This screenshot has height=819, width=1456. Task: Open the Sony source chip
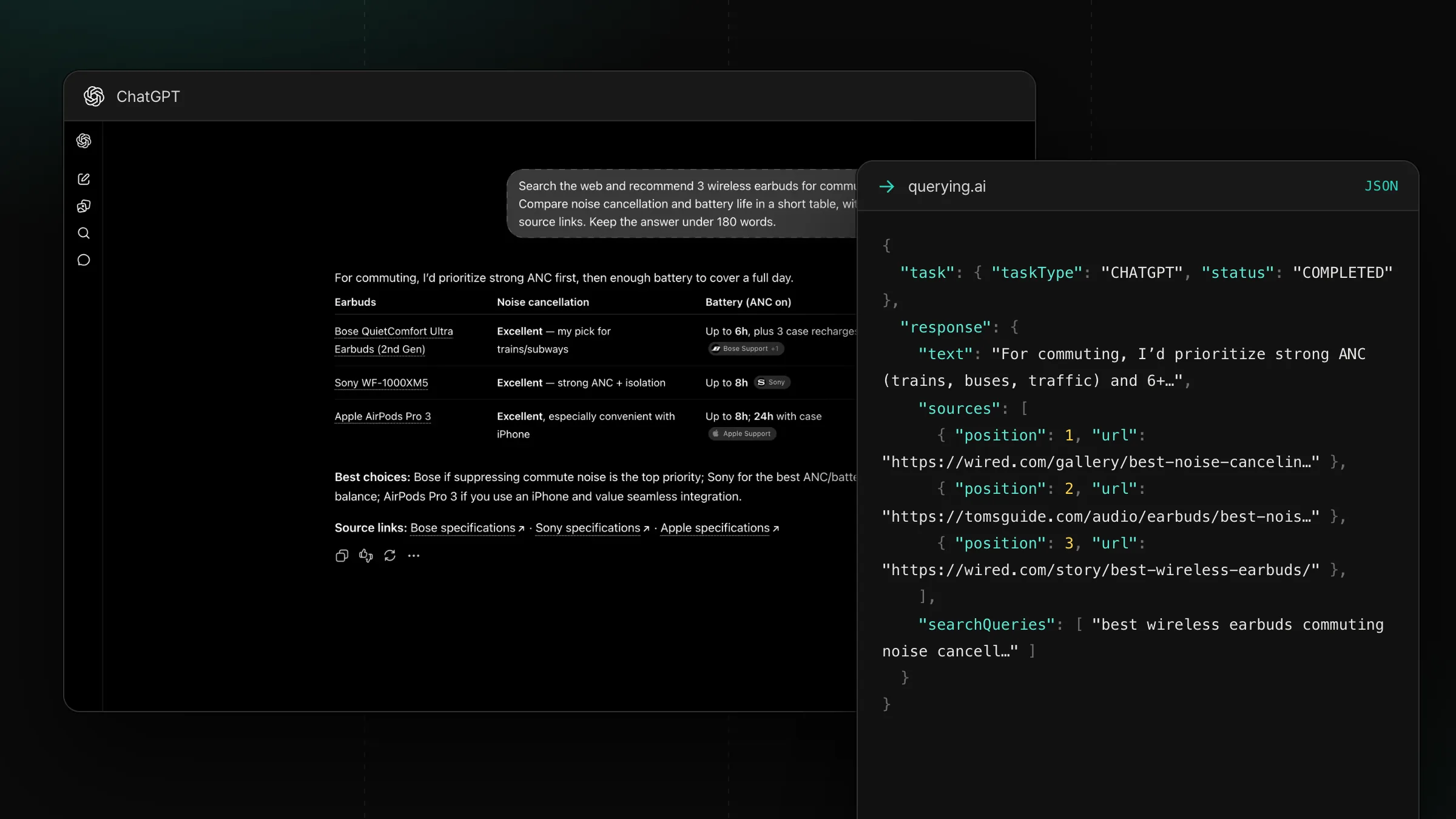tap(772, 382)
